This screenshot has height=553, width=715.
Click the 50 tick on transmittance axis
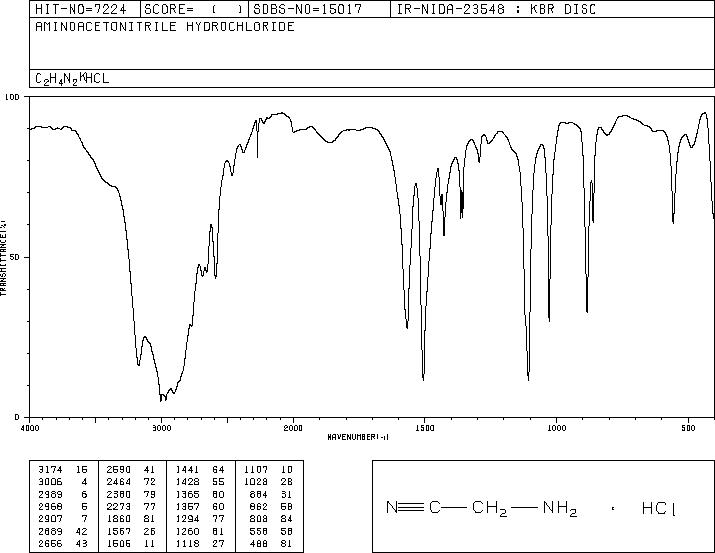[15, 257]
